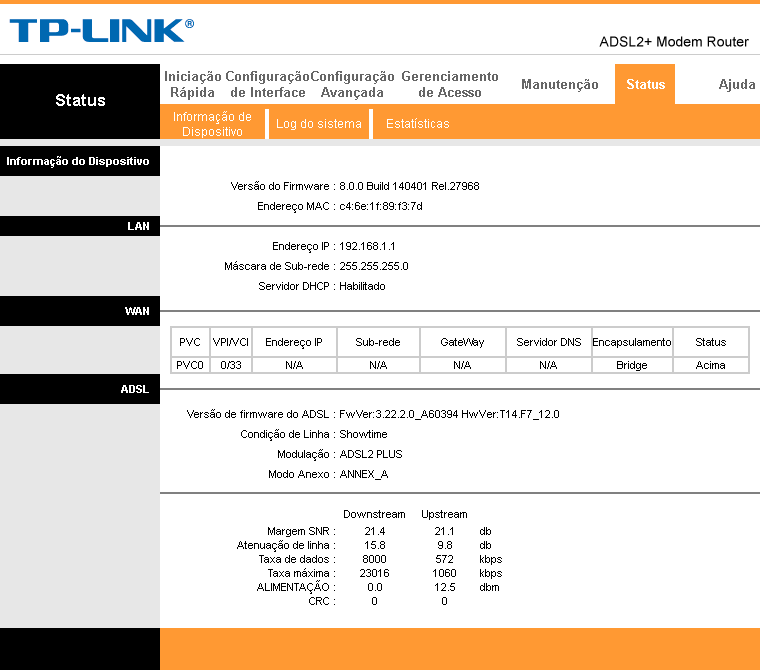The image size is (761, 670).
Task: Click upstream SNR margin 21.1
Action: tap(444, 531)
